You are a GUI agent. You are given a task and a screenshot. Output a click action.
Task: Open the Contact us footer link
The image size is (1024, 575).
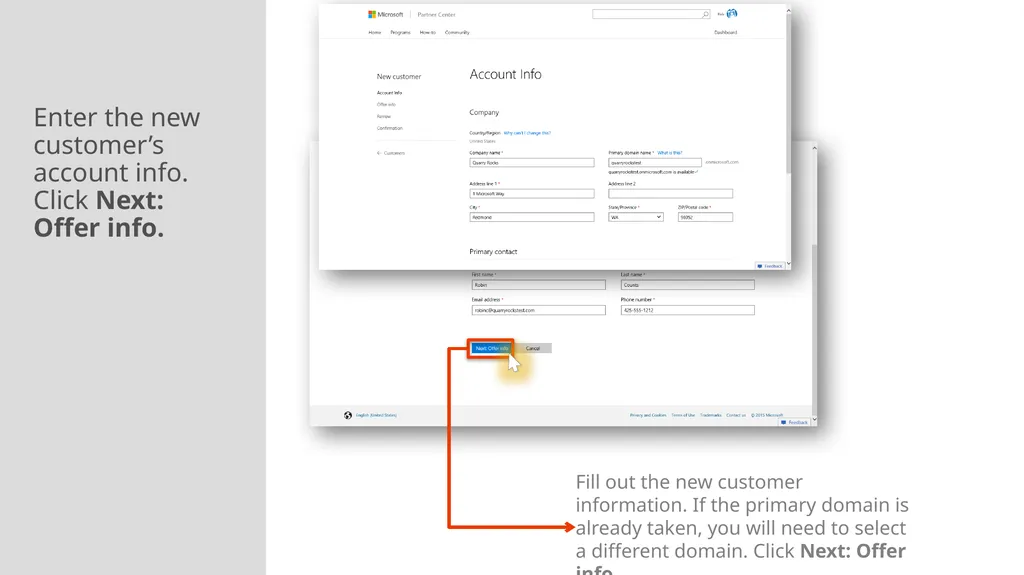click(736, 416)
